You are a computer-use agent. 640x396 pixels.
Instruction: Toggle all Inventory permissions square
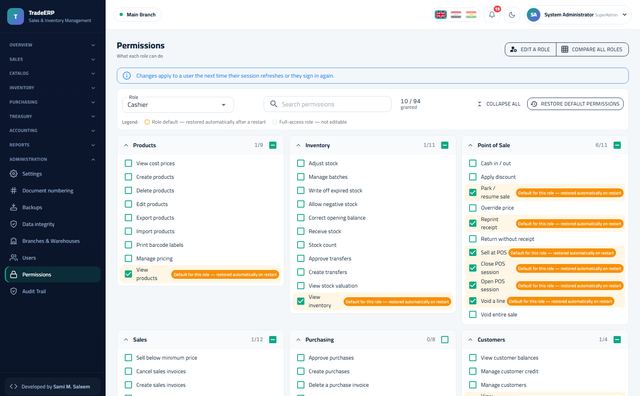pos(445,145)
